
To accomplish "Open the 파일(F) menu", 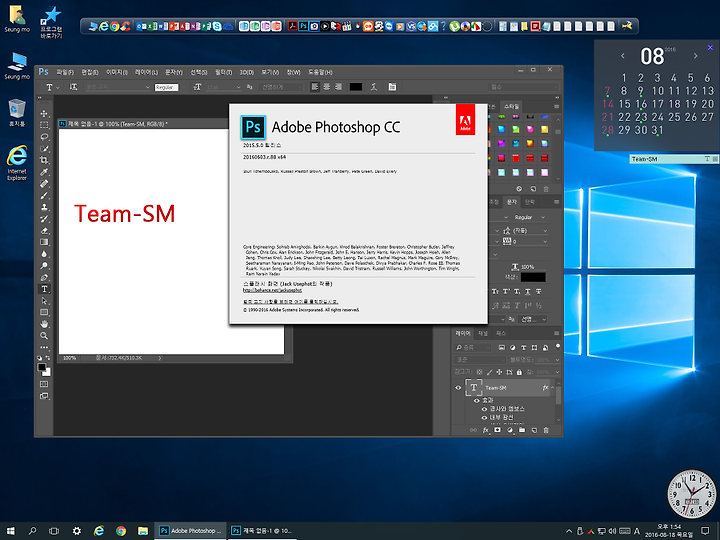I will pos(65,72).
